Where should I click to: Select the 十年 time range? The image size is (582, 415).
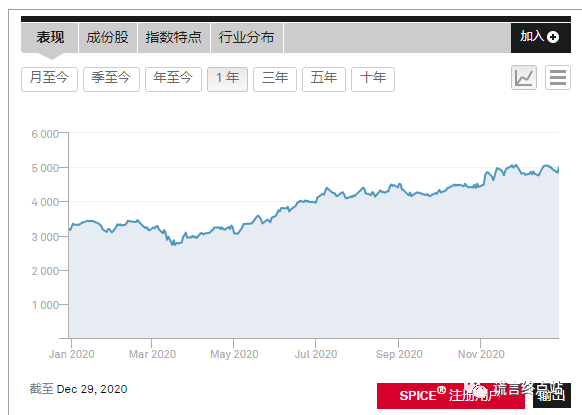(x=373, y=79)
